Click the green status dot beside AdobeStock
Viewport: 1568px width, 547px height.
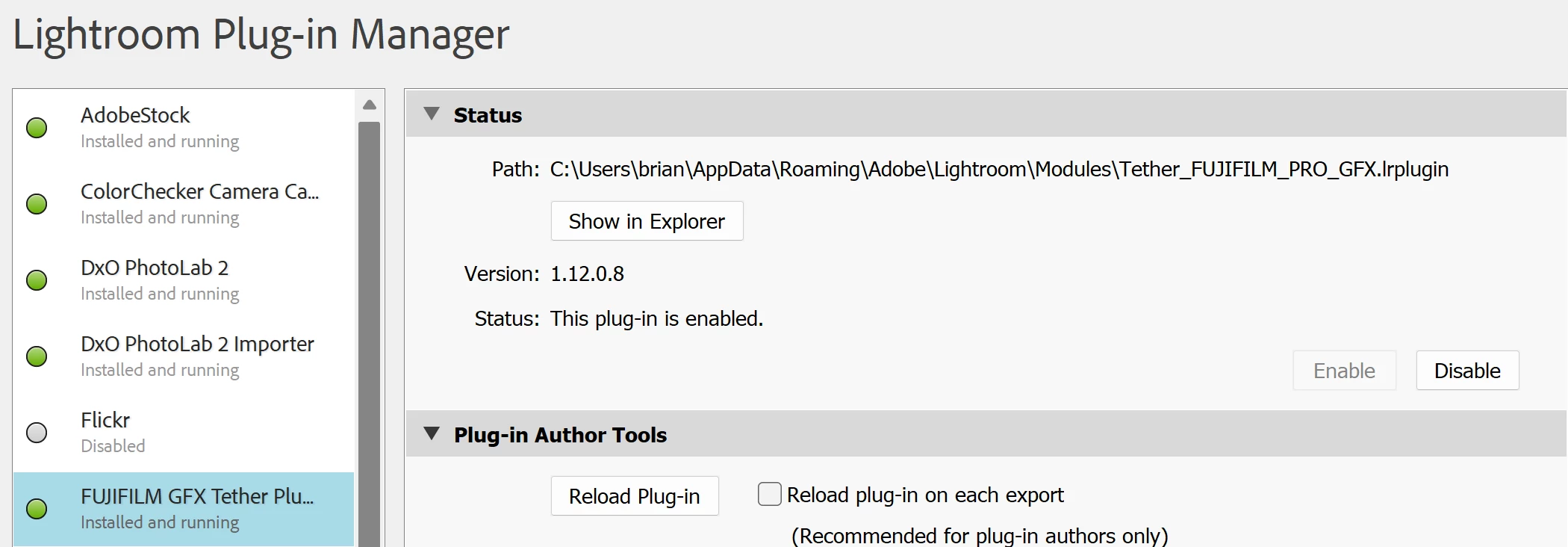pyautogui.click(x=37, y=128)
